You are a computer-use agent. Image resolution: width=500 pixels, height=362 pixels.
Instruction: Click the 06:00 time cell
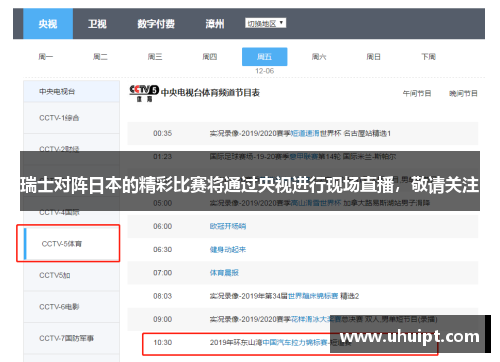point(163,226)
